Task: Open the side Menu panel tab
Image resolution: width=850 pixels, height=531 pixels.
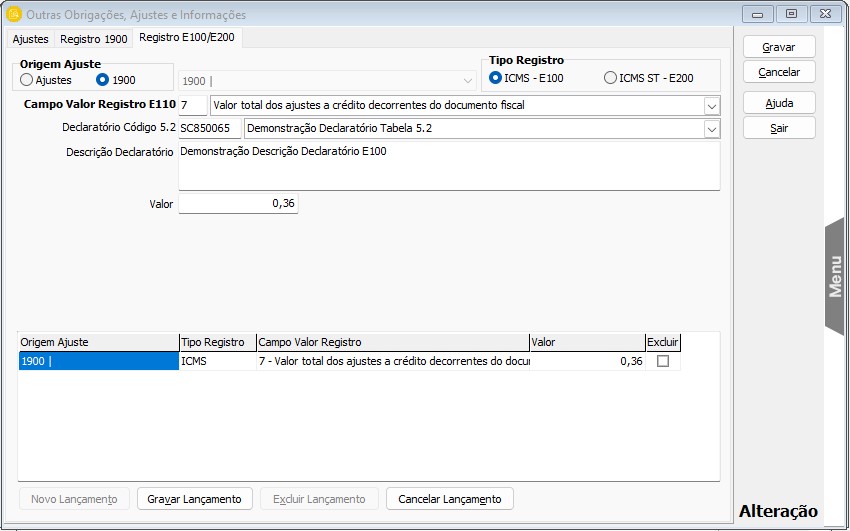Action: pos(835,275)
